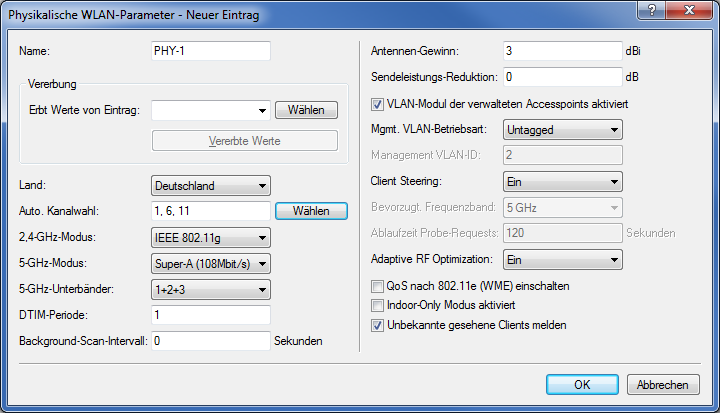Image resolution: width=720 pixels, height=413 pixels.
Task: Open the Land dropdown showing Deutschland
Action: click(211, 185)
